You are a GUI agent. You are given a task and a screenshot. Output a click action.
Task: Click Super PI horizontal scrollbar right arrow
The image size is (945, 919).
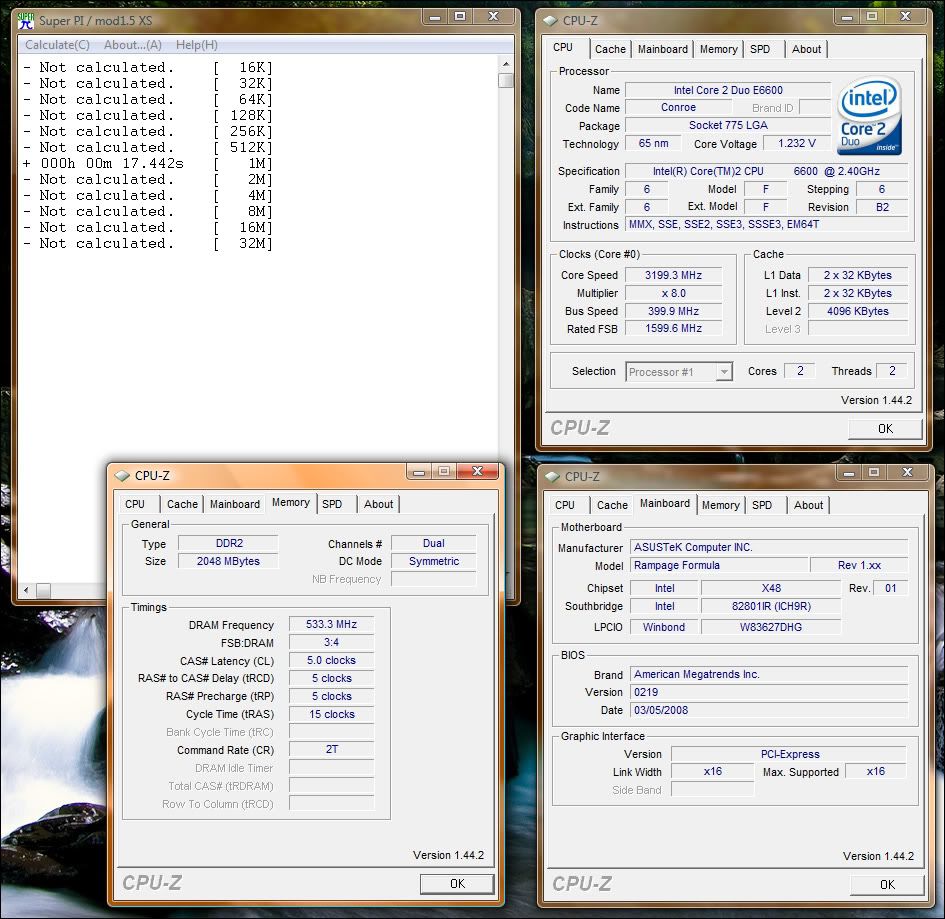click(491, 590)
